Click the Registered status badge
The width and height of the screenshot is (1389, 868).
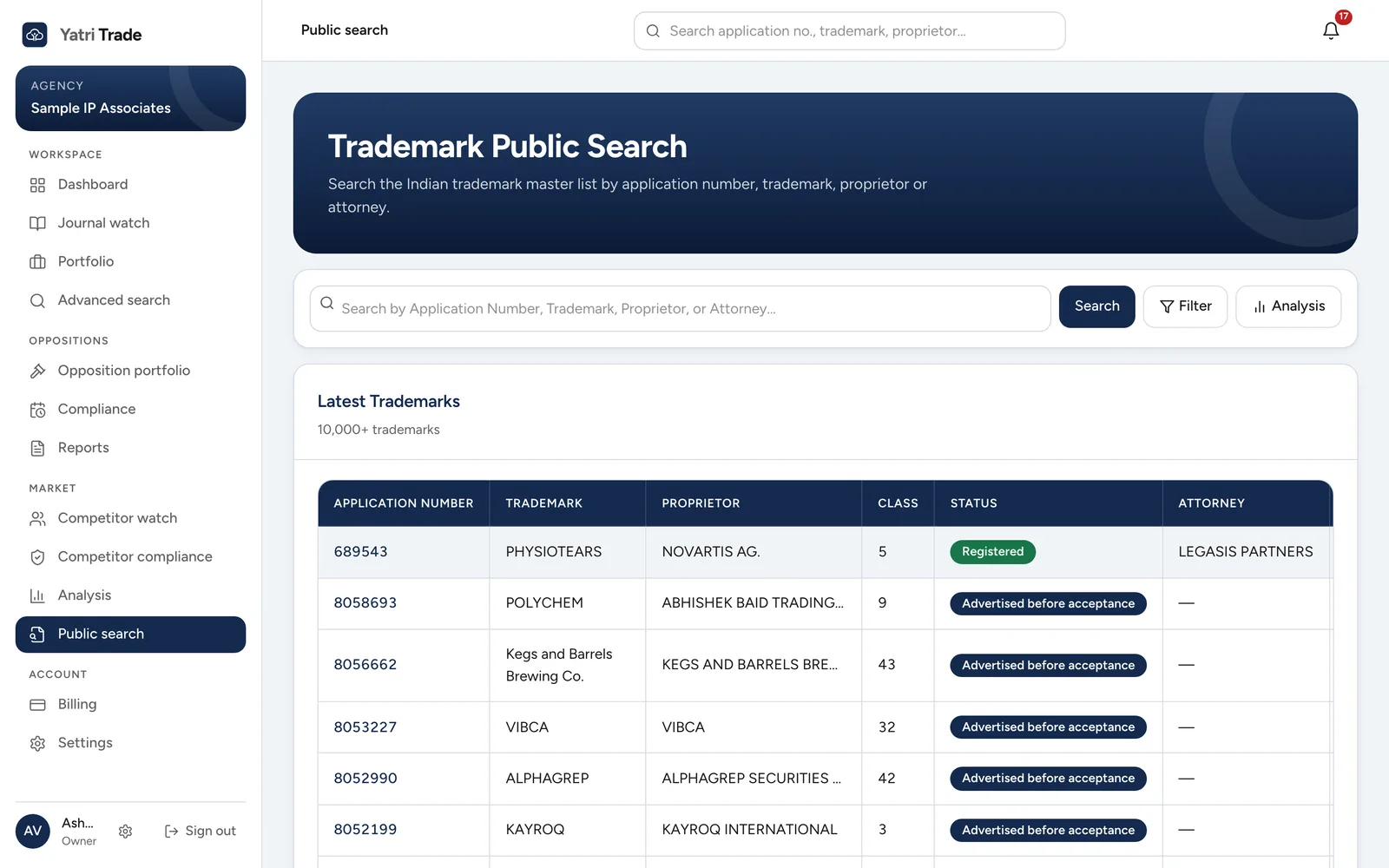[992, 552]
